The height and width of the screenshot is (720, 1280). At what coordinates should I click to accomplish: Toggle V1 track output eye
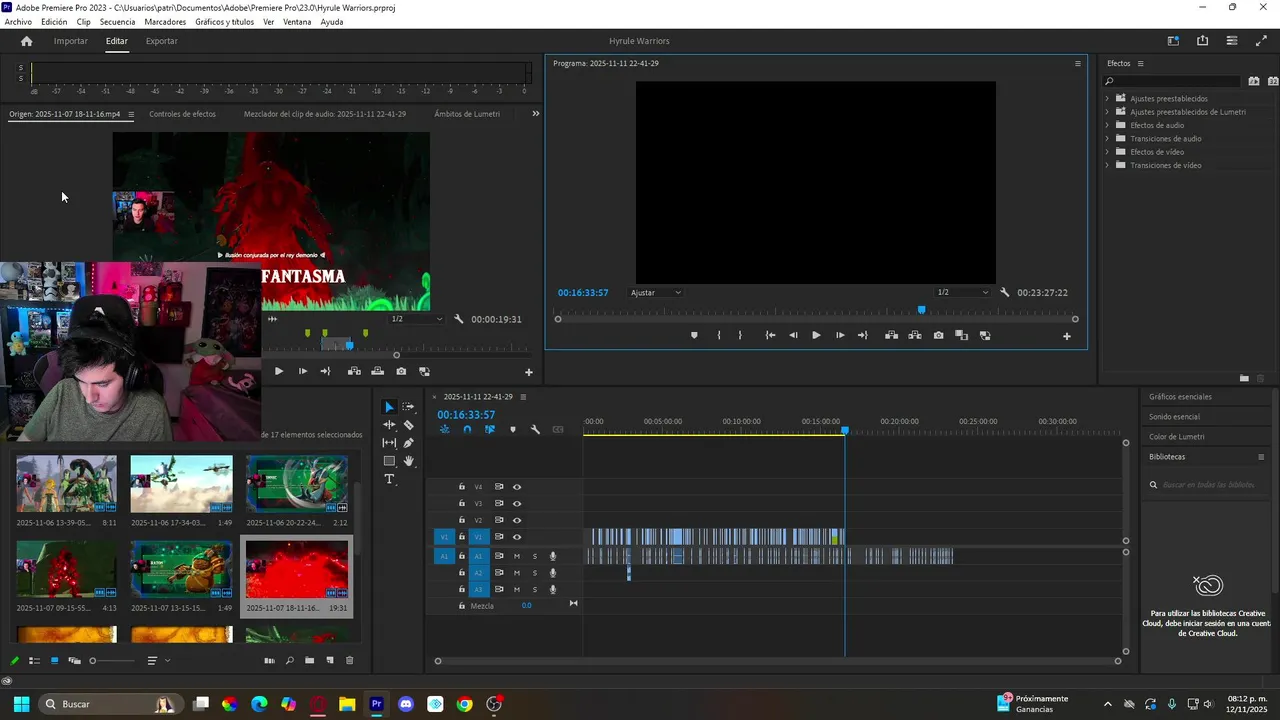point(517,537)
